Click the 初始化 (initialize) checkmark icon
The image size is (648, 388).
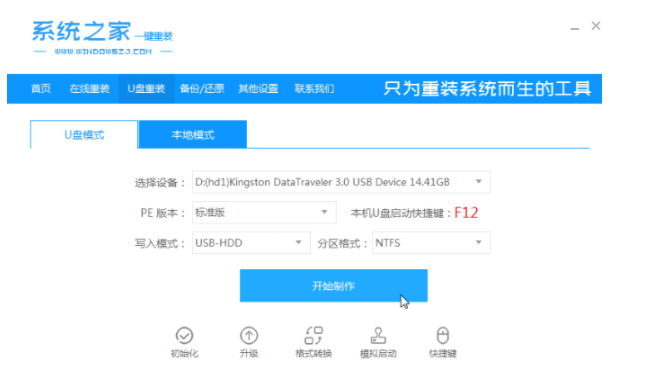click(x=184, y=336)
